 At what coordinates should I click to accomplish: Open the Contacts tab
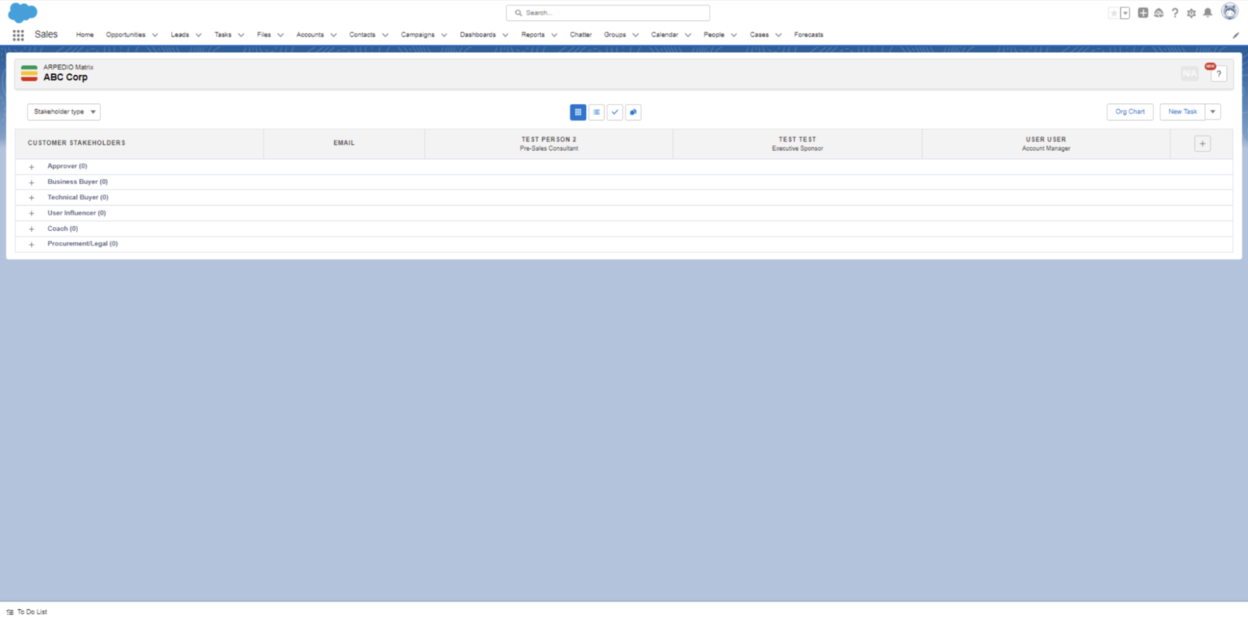click(x=362, y=35)
